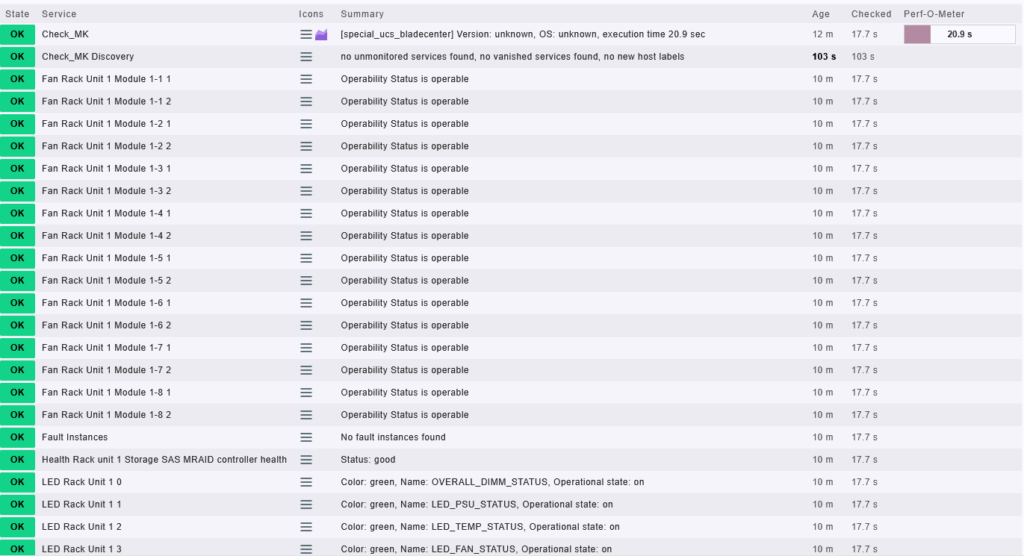Select summary text 'Status: good'
Screen dimensions: 1024x556
click(368, 459)
